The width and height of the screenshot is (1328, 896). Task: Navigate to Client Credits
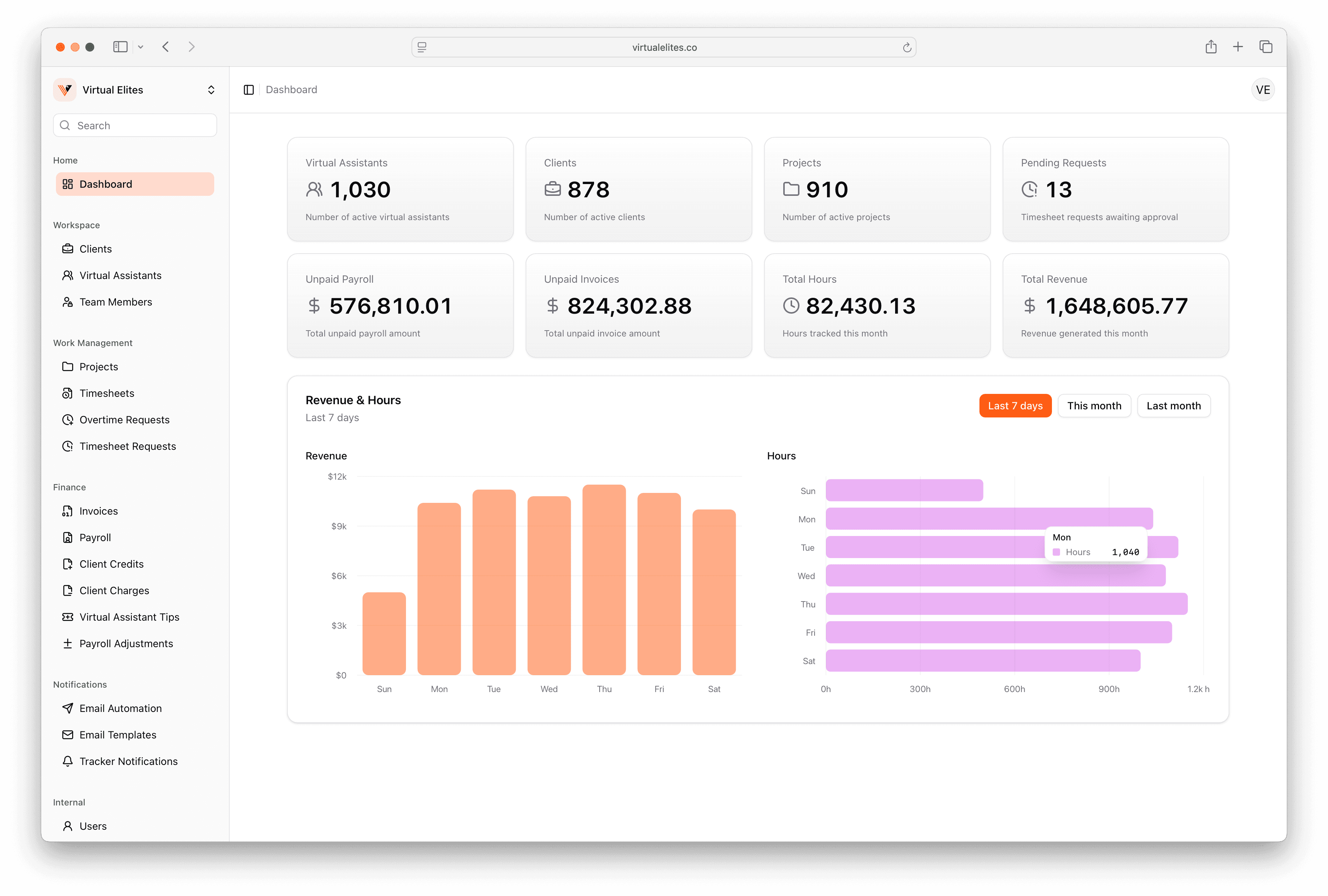pos(112,564)
